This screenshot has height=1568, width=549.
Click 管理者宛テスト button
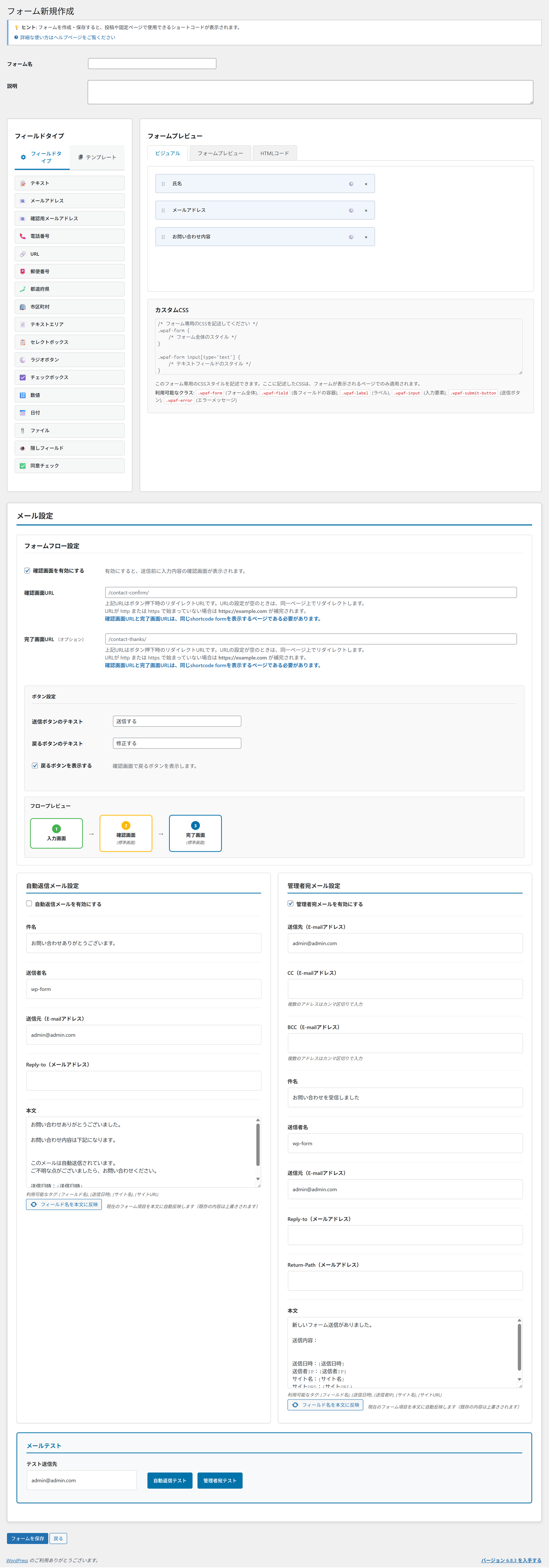220,1480
